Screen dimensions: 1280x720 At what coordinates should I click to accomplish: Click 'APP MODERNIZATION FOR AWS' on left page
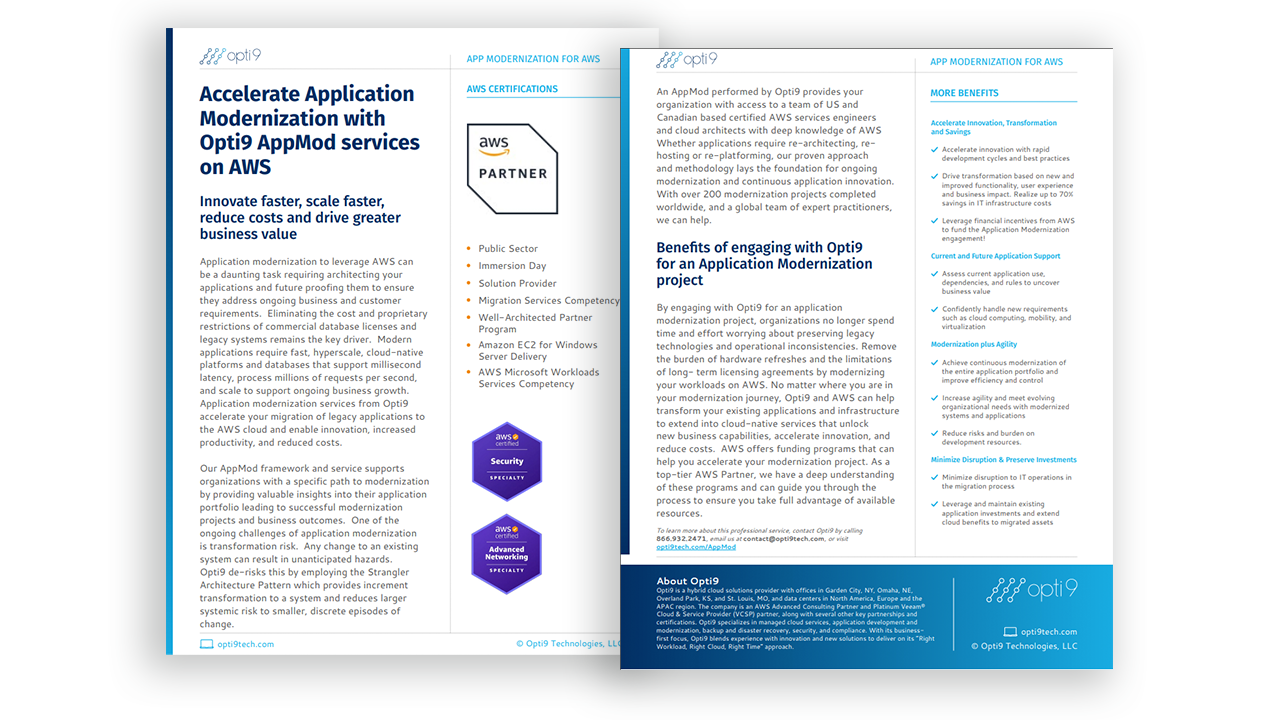click(533, 59)
